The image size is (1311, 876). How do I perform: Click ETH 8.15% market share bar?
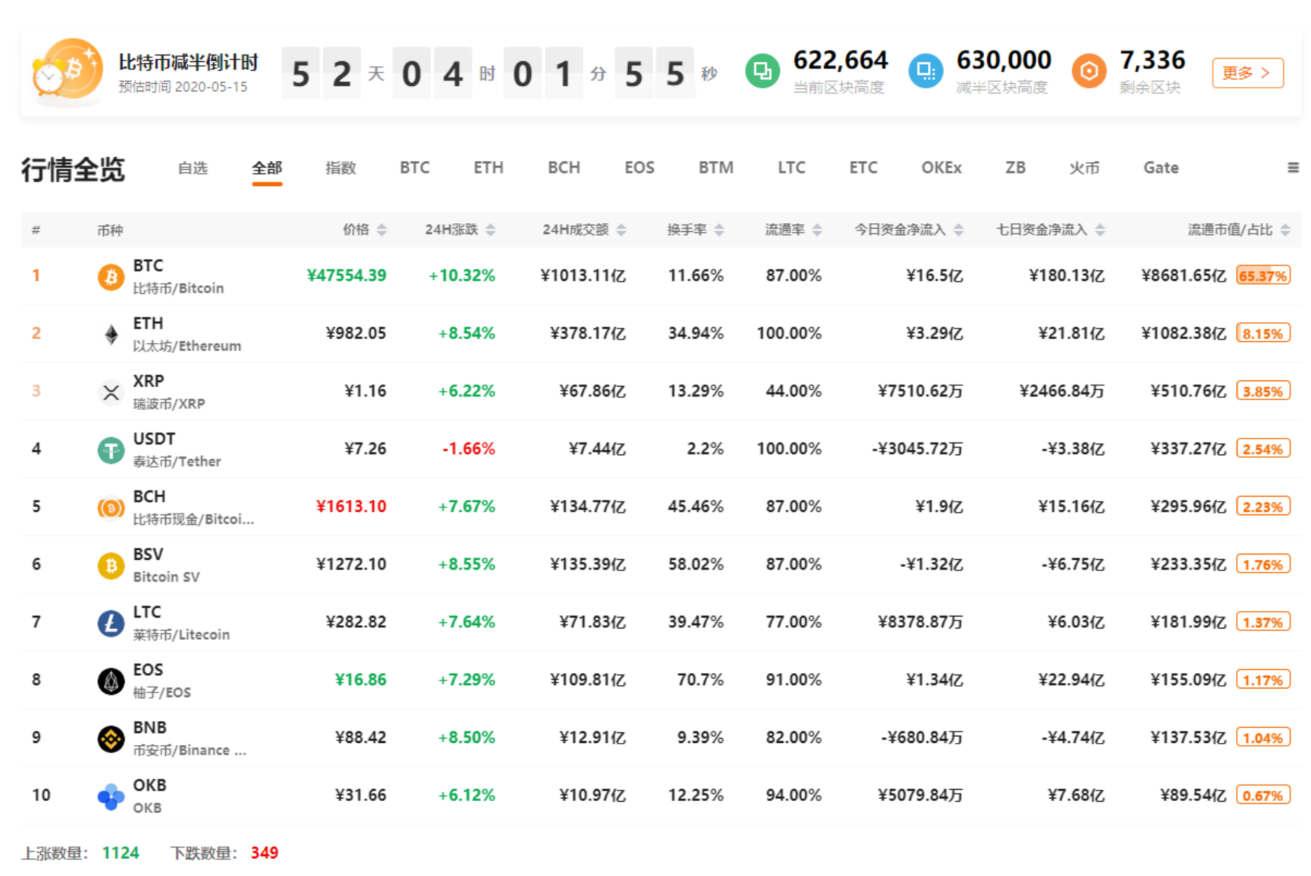1263,333
